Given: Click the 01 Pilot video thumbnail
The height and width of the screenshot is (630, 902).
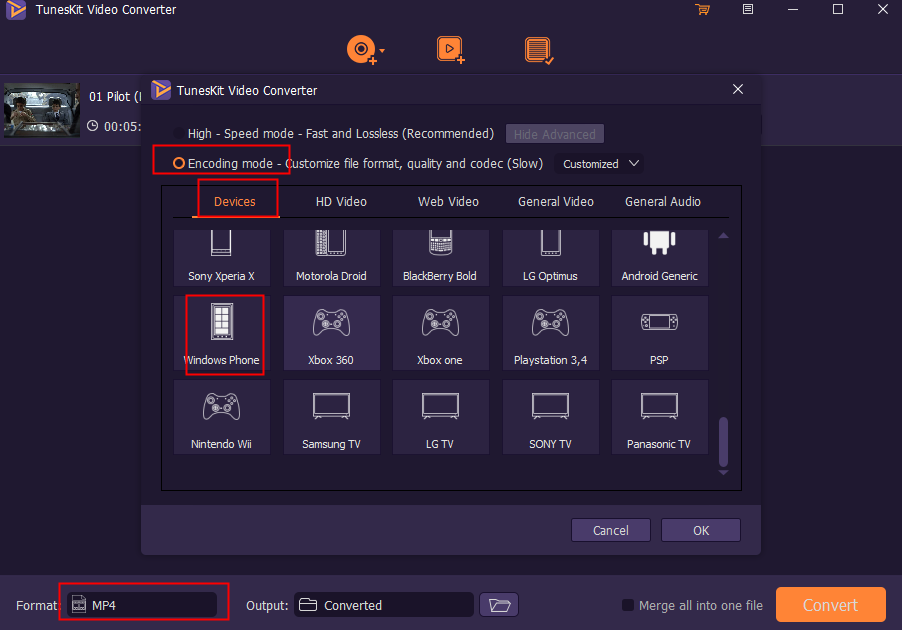Looking at the screenshot, I should 42,110.
